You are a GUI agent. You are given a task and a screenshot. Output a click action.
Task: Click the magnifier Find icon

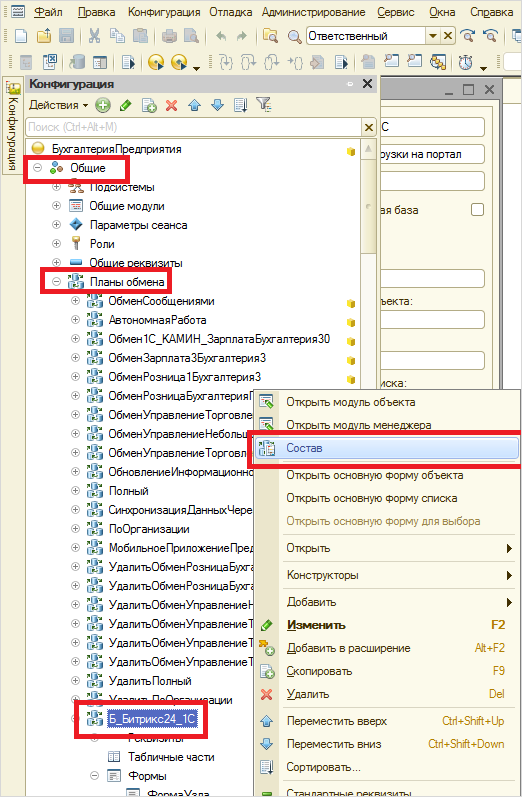coord(294,37)
